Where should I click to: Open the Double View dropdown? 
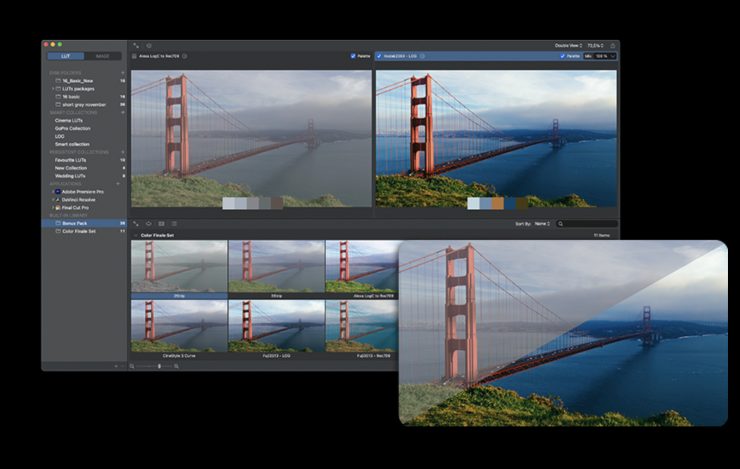point(568,45)
